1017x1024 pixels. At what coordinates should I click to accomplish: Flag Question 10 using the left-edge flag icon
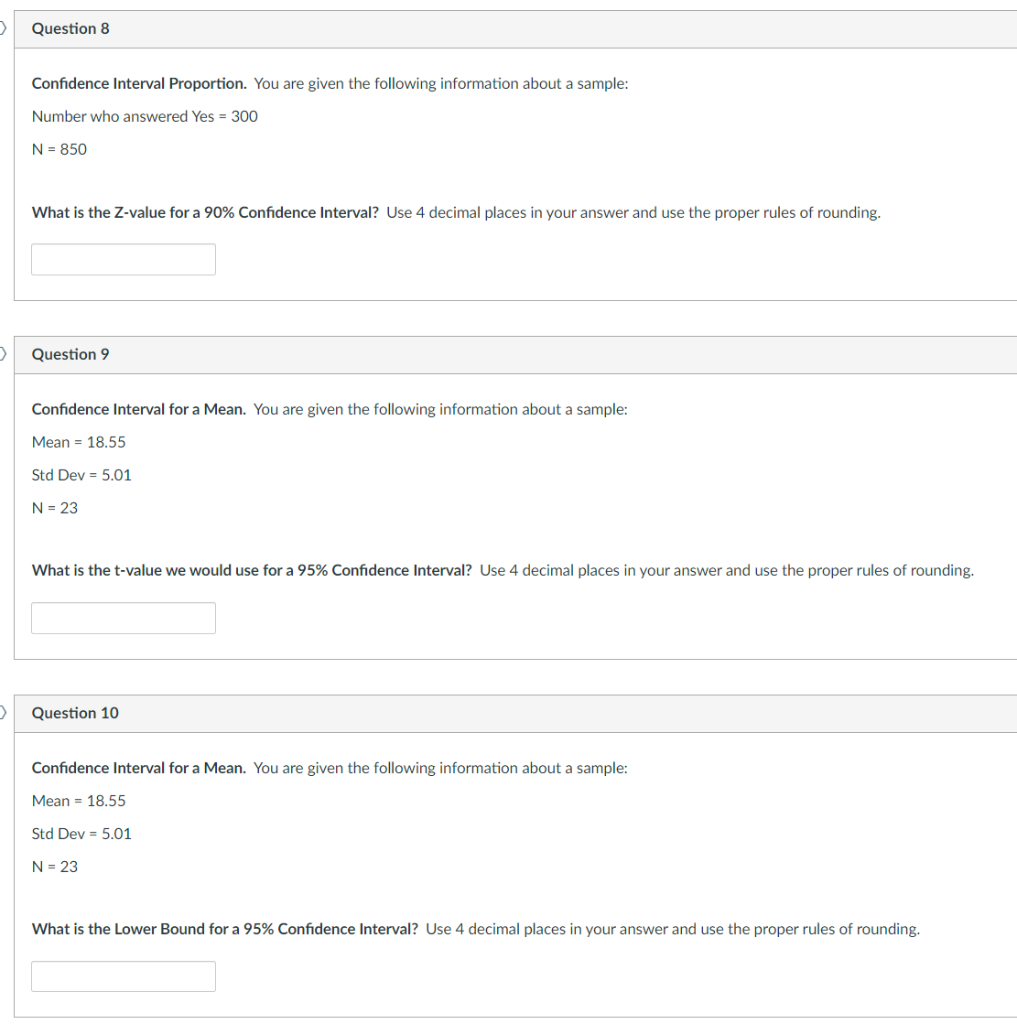(x=3, y=712)
